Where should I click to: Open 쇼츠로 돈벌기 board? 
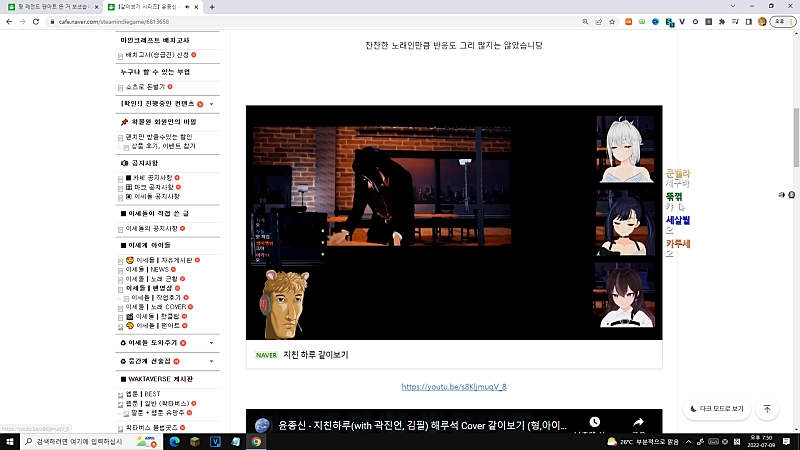tap(145, 87)
